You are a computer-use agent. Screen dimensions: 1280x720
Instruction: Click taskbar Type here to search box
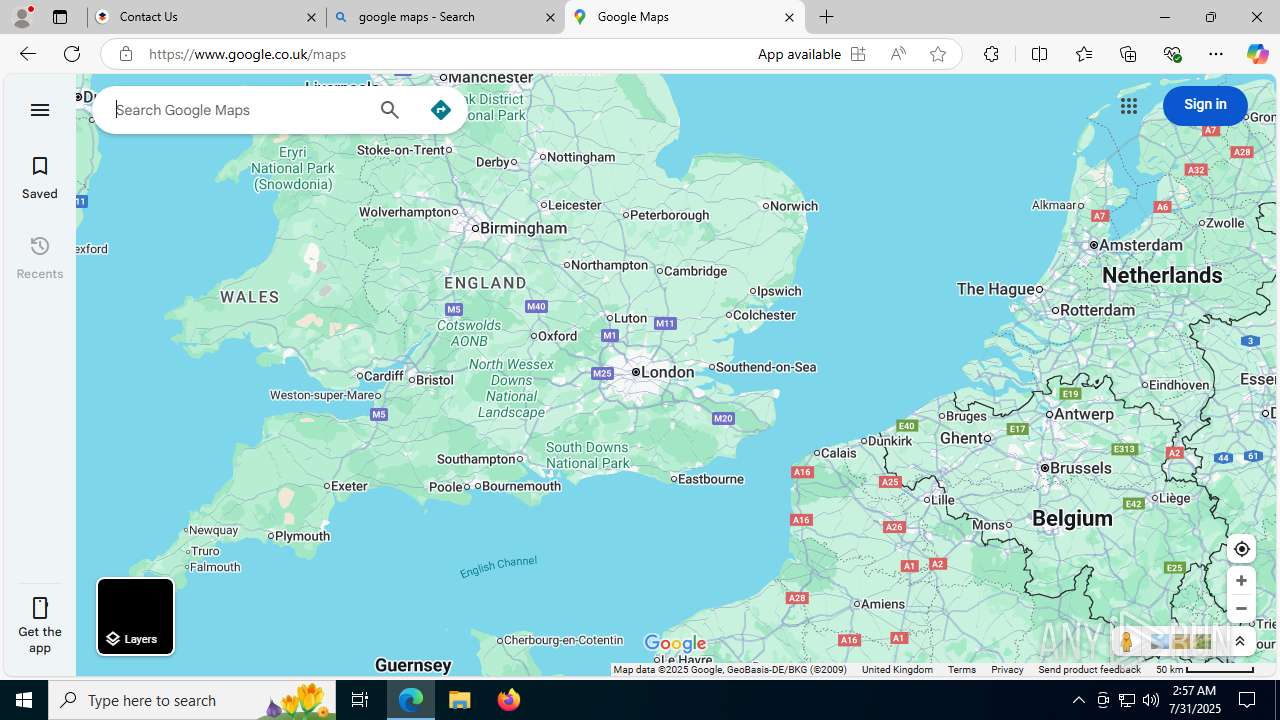(x=192, y=700)
